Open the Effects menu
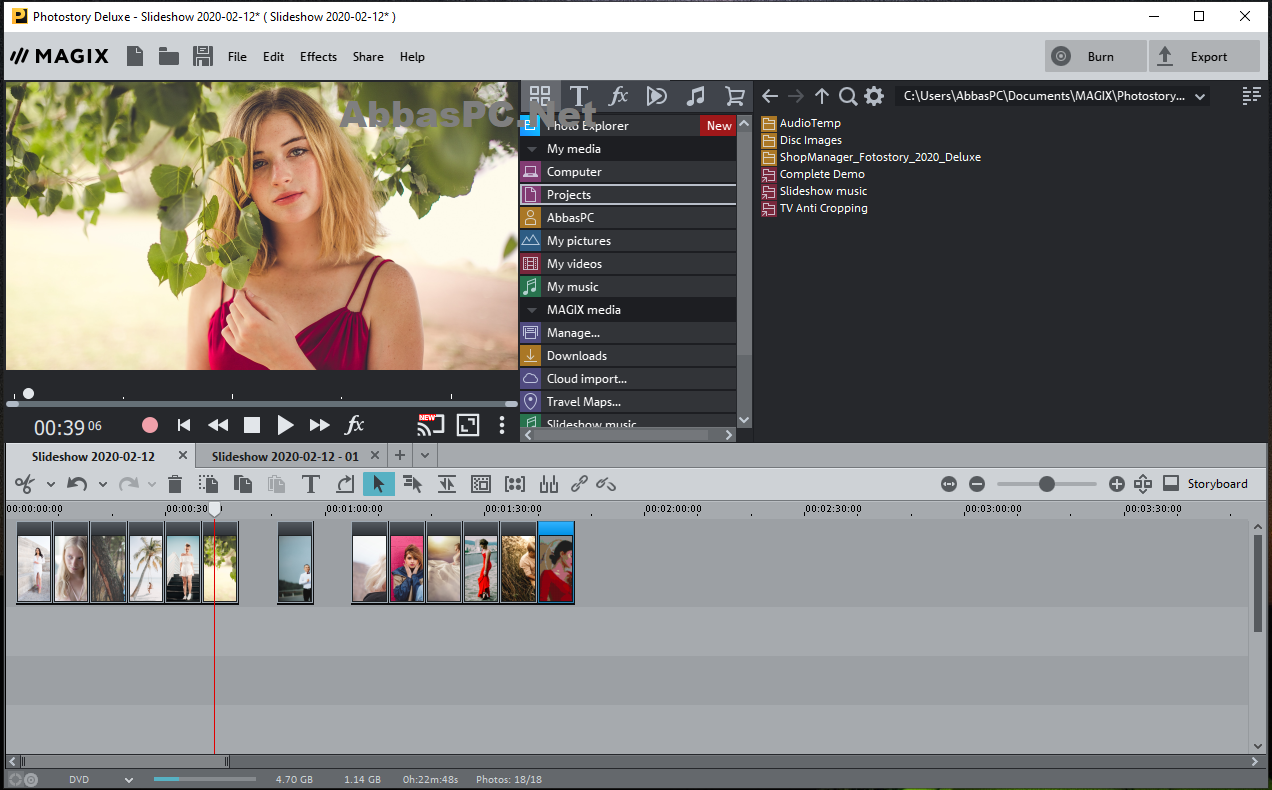1272x790 pixels. (318, 57)
